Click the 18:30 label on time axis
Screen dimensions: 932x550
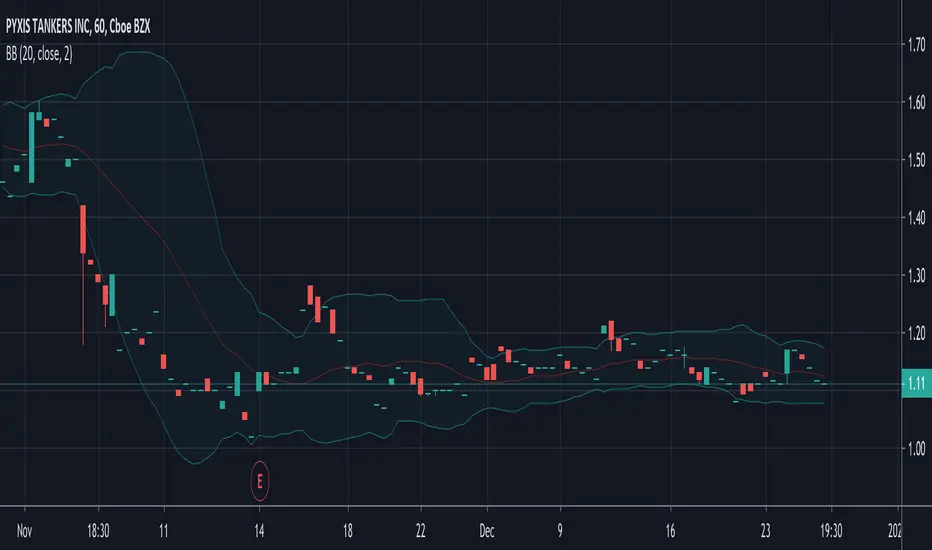[x=98, y=530]
